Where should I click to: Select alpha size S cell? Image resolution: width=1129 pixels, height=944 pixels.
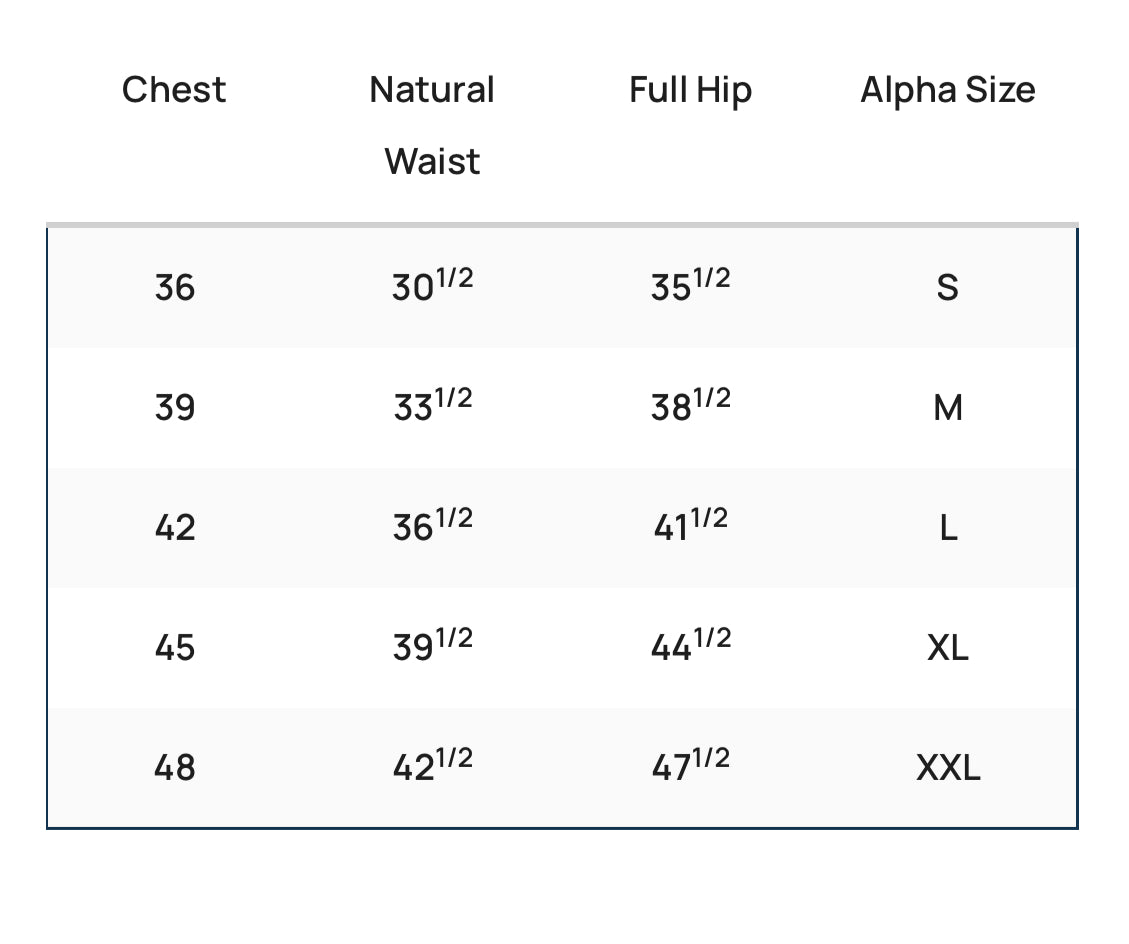pyautogui.click(x=948, y=288)
